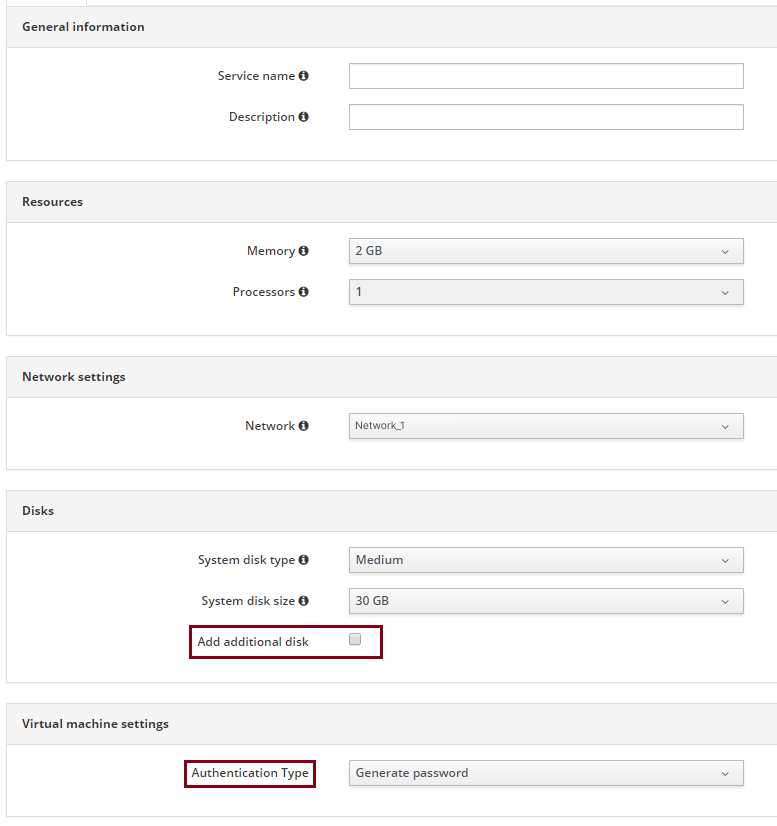Click the Description info icon

pyautogui.click(x=303, y=117)
